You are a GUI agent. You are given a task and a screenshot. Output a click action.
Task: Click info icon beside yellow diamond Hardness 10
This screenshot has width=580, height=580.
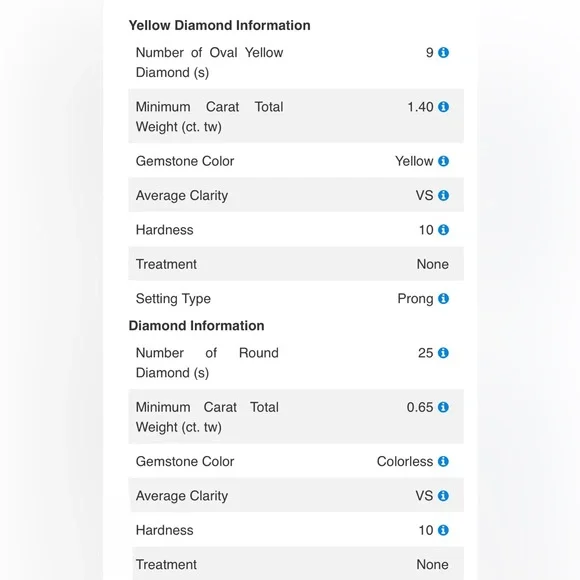(x=443, y=230)
